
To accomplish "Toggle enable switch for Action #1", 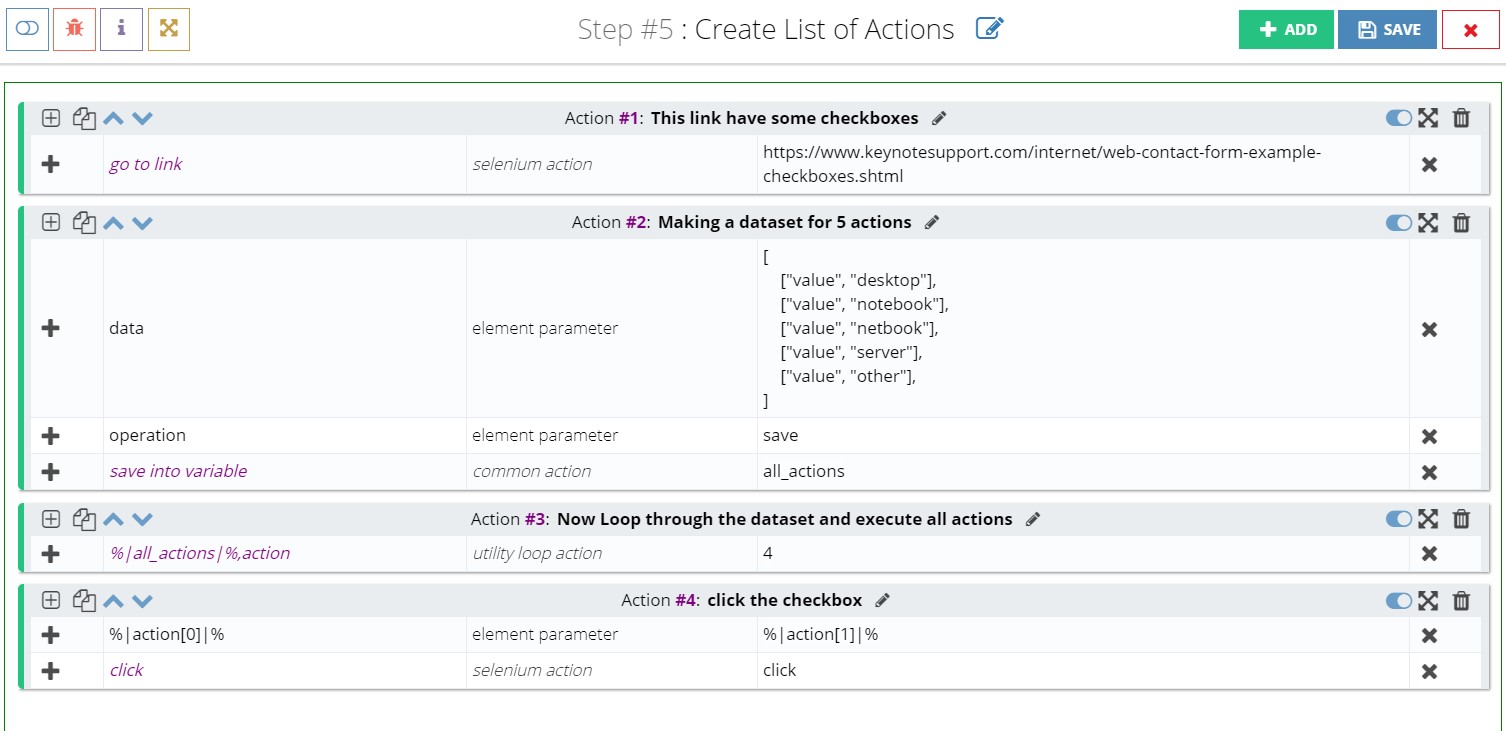I will click(1399, 118).
